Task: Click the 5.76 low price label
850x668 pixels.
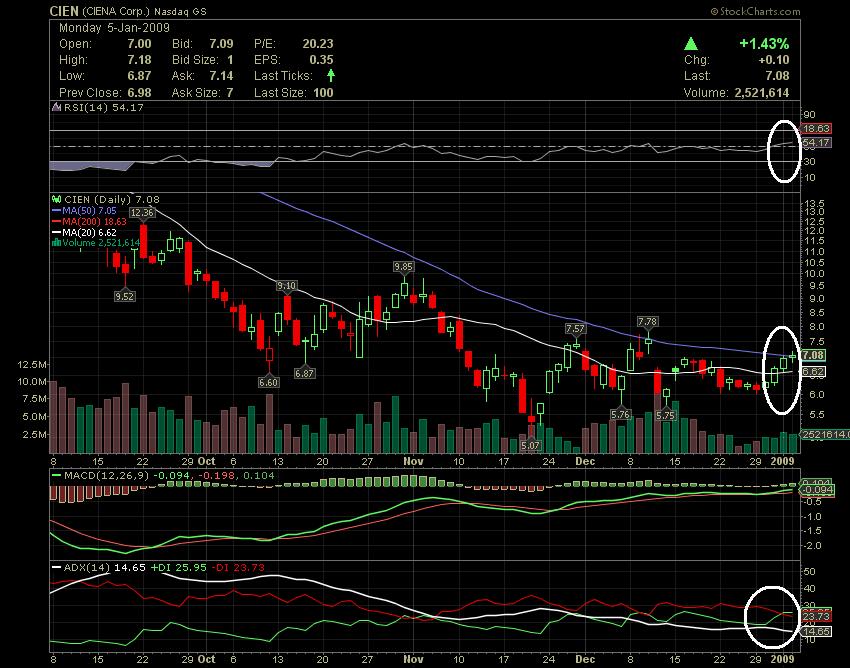Action: point(620,415)
